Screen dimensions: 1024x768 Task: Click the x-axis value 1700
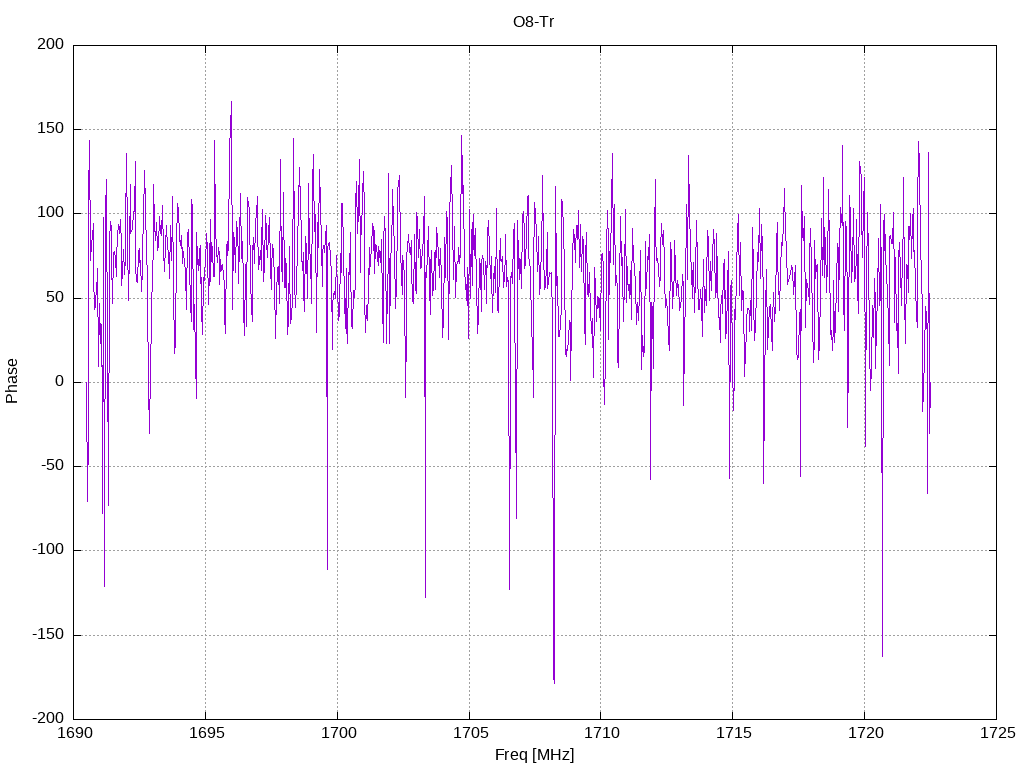(x=338, y=733)
